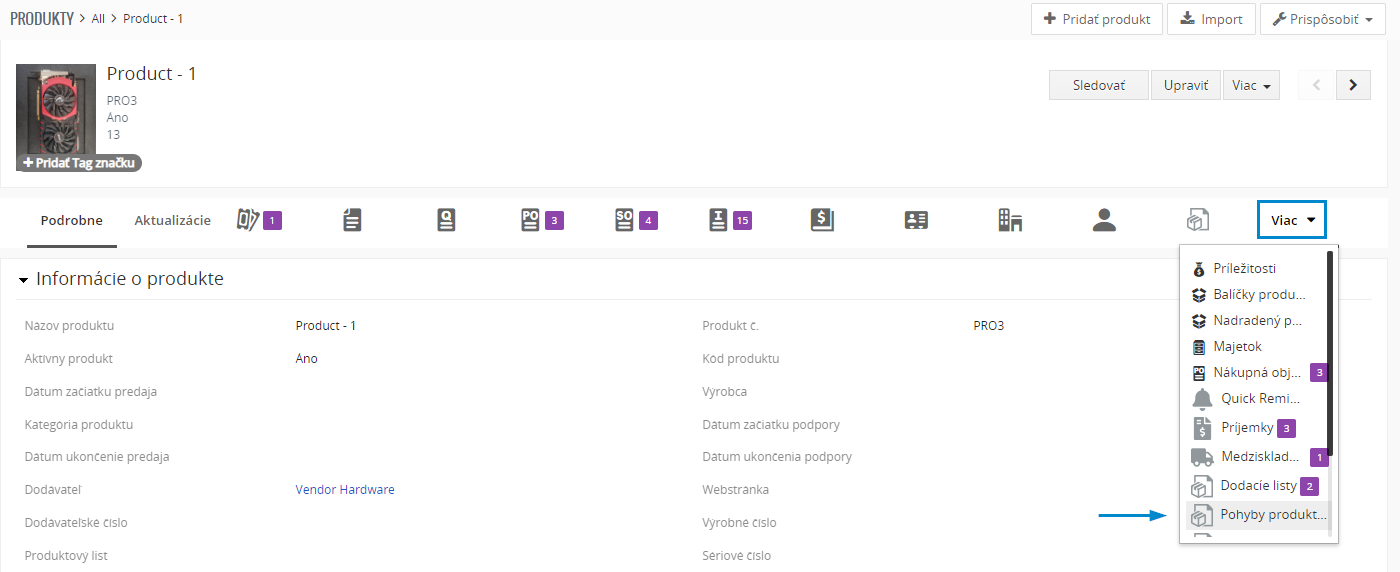Open the dollar price book tab icon

pyautogui.click(x=822, y=220)
